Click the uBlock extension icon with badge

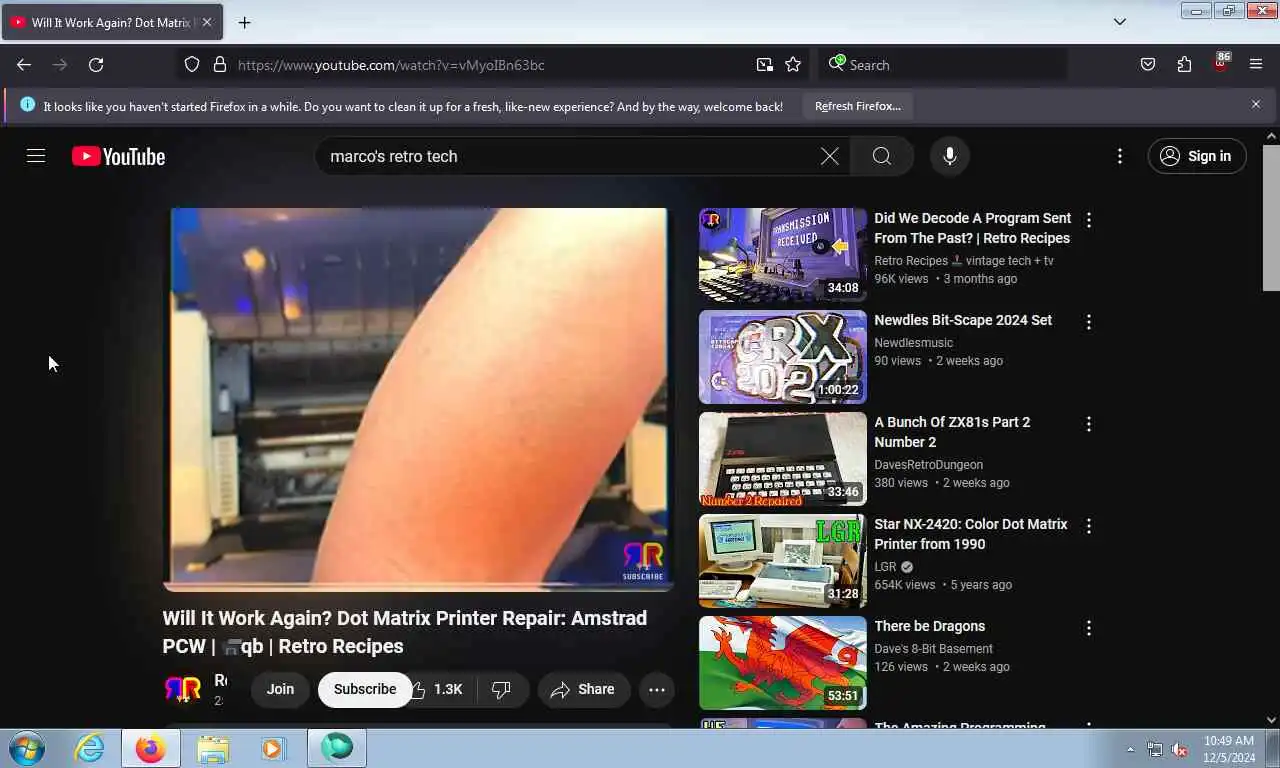(x=1220, y=63)
